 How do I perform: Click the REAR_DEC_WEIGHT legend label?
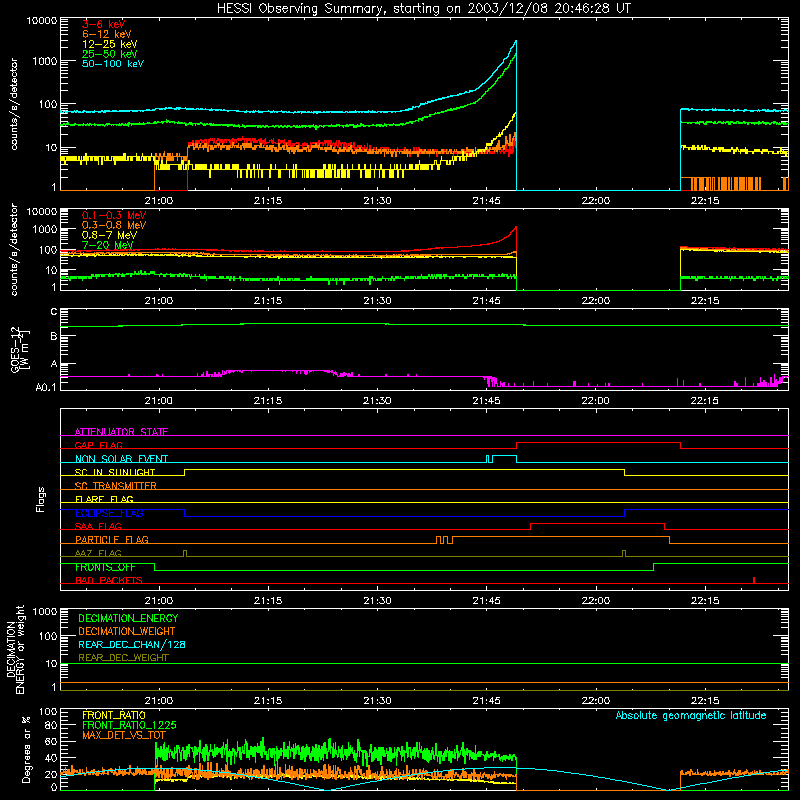(x=123, y=658)
